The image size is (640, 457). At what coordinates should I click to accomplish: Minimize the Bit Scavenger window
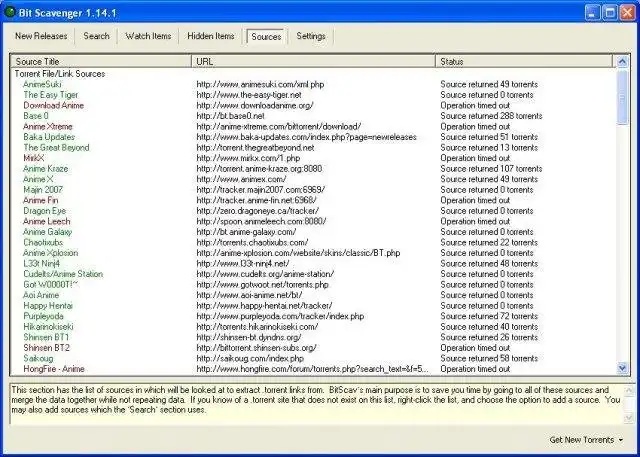coord(592,12)
